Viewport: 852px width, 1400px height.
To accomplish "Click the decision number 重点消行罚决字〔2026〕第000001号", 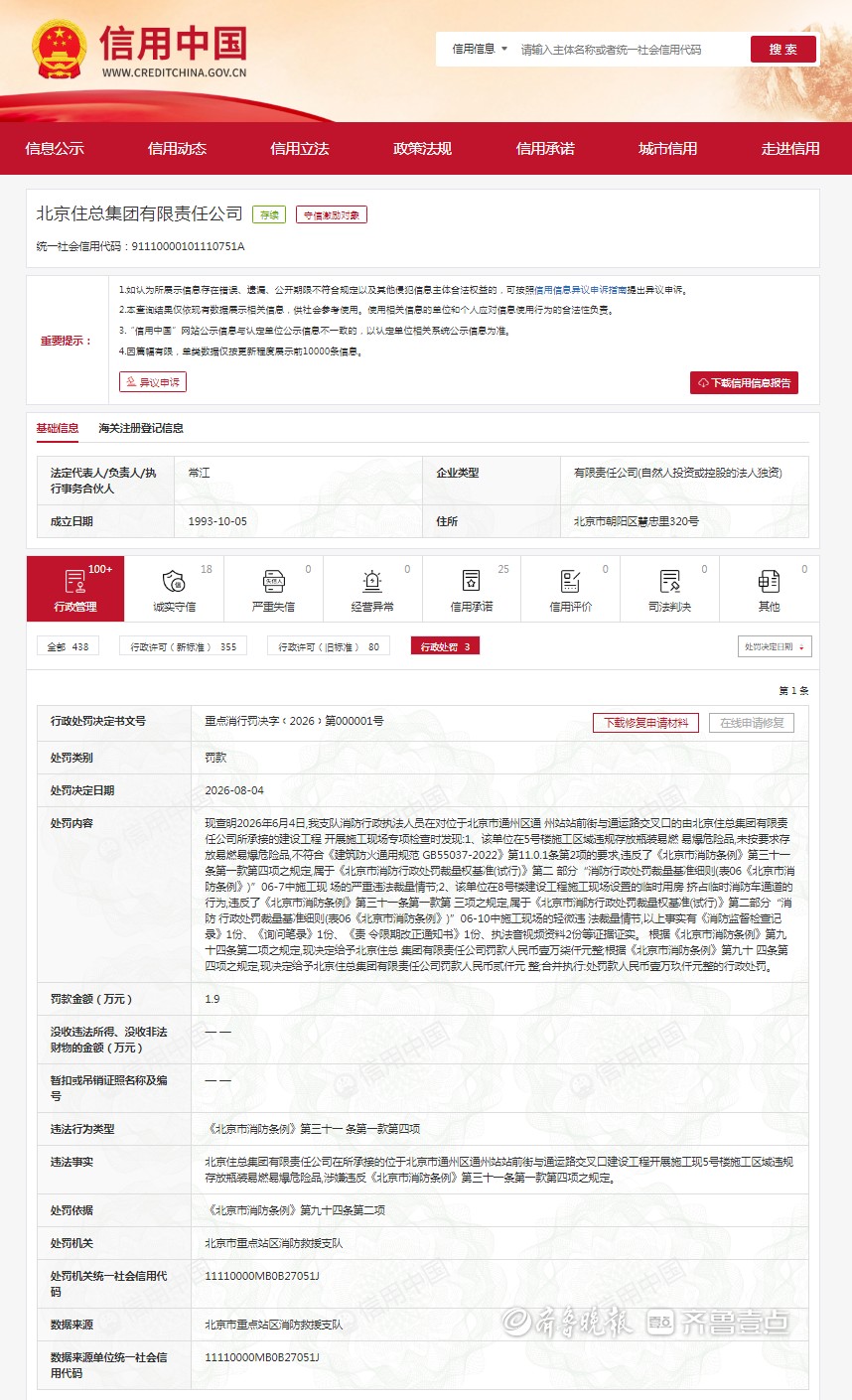I will (x=294, y=721).
